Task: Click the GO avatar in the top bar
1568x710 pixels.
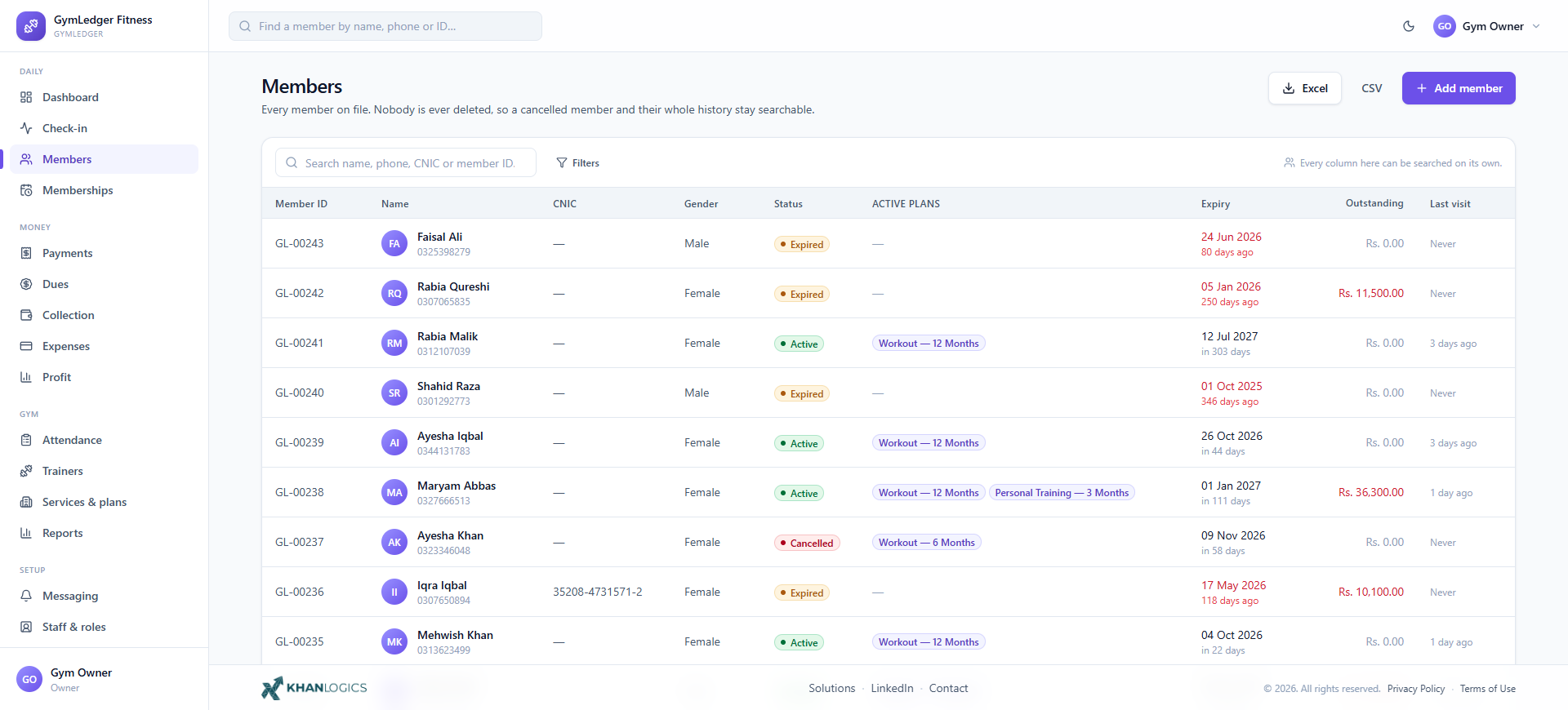Action: point(1445,26)
